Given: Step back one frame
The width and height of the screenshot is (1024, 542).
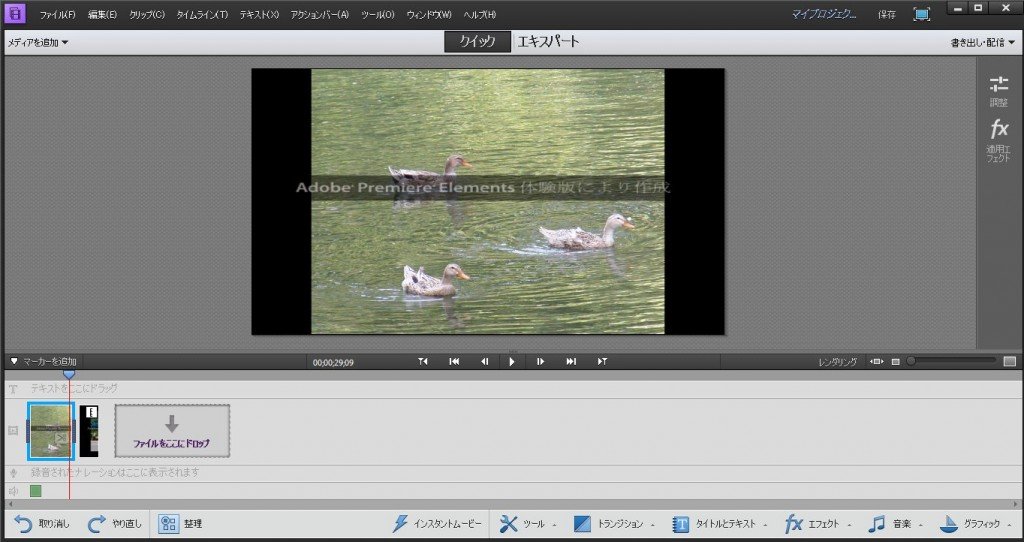Looking at the screenshot, I should tap(485, 361).
